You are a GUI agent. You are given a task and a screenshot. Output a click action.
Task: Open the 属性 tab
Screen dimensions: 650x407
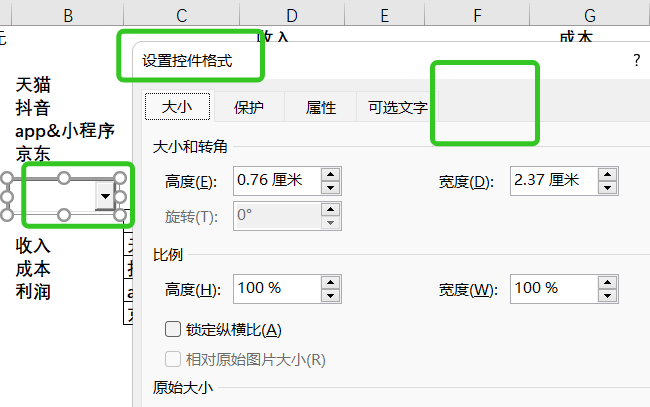click(320, 108)
